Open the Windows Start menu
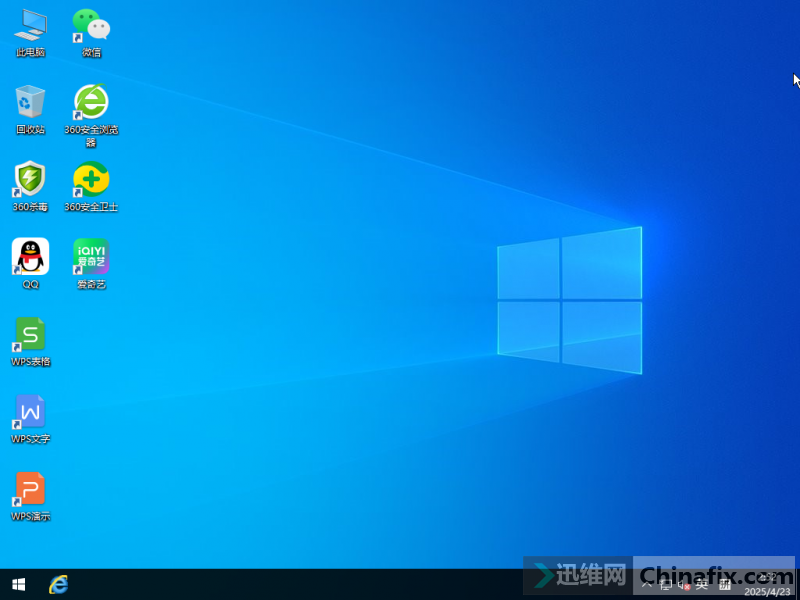The image size is (800, 600). tap(19, 585)
